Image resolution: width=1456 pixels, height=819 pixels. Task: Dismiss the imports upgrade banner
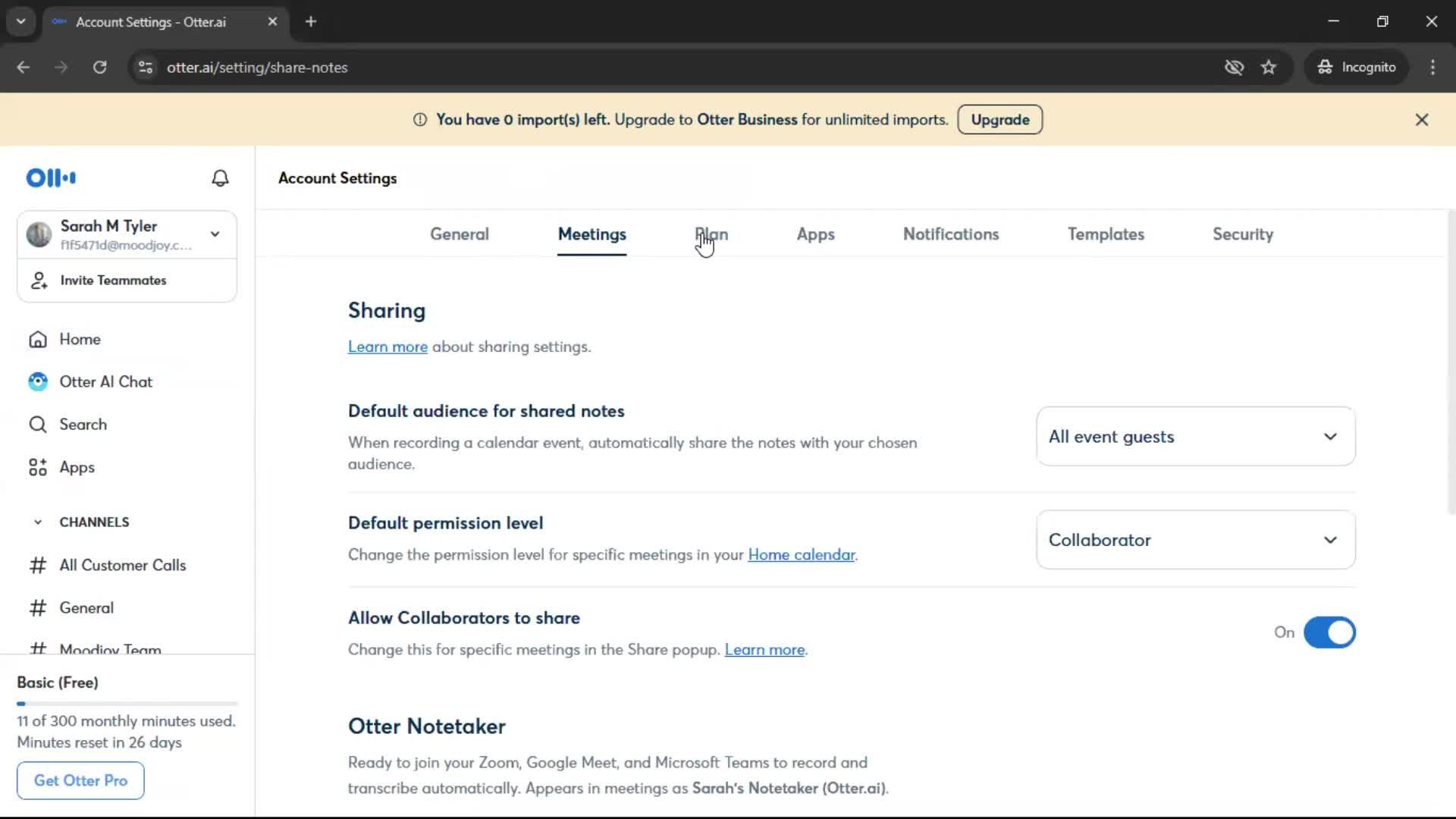[1422, 120]
